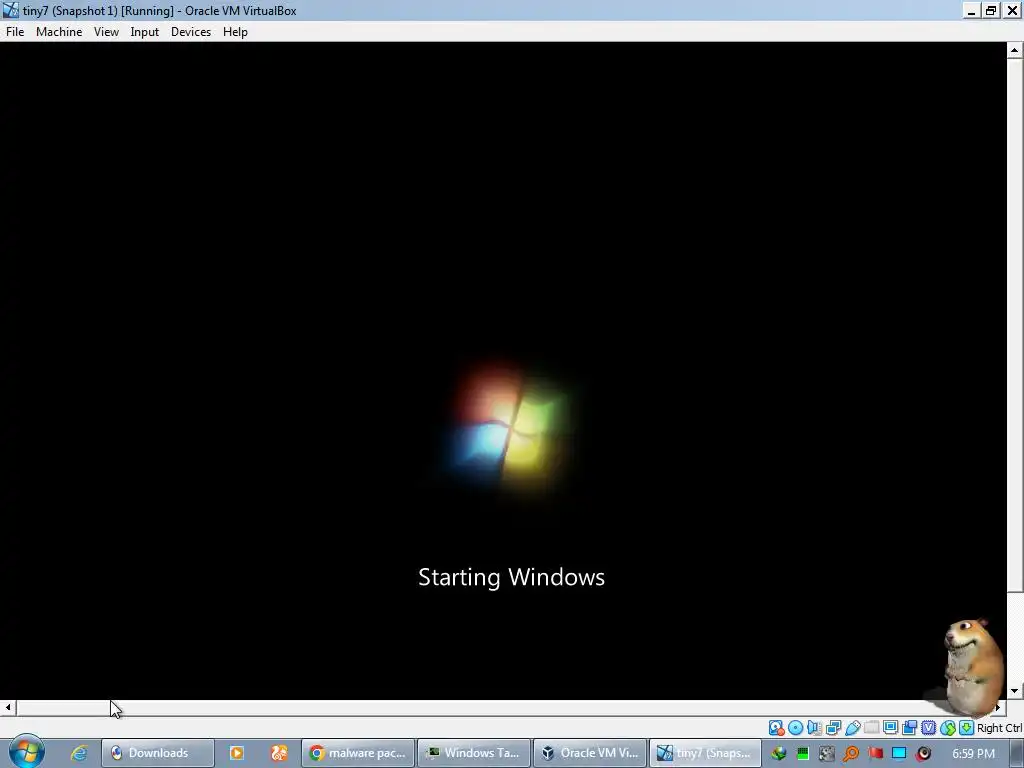Open the Input menu

point(144,31)
